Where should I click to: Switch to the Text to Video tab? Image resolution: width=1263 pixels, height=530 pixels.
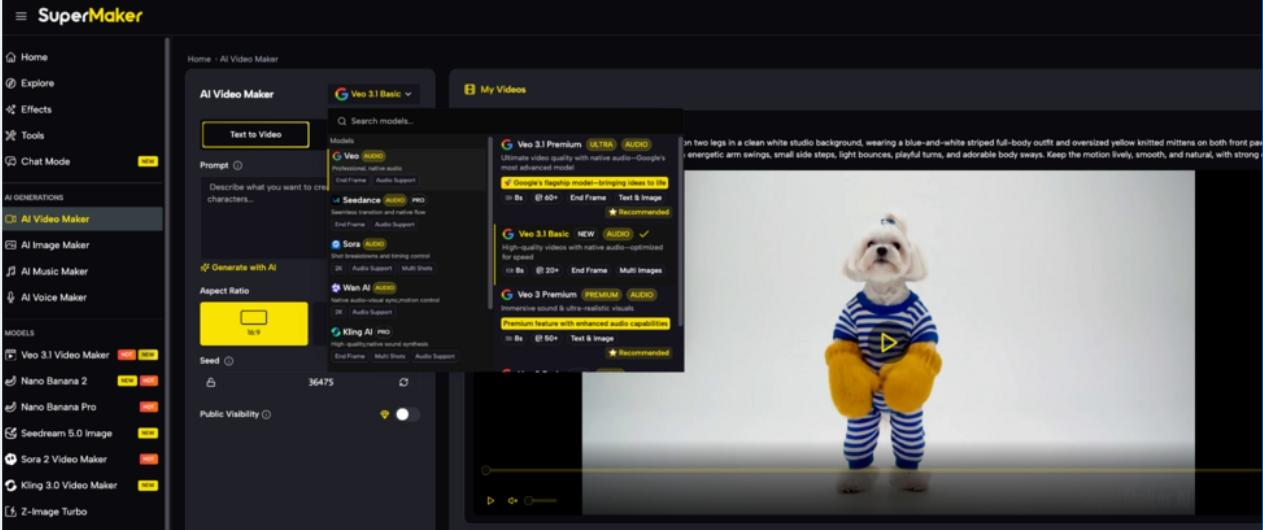pyautogui.click(x=255, y=134)
